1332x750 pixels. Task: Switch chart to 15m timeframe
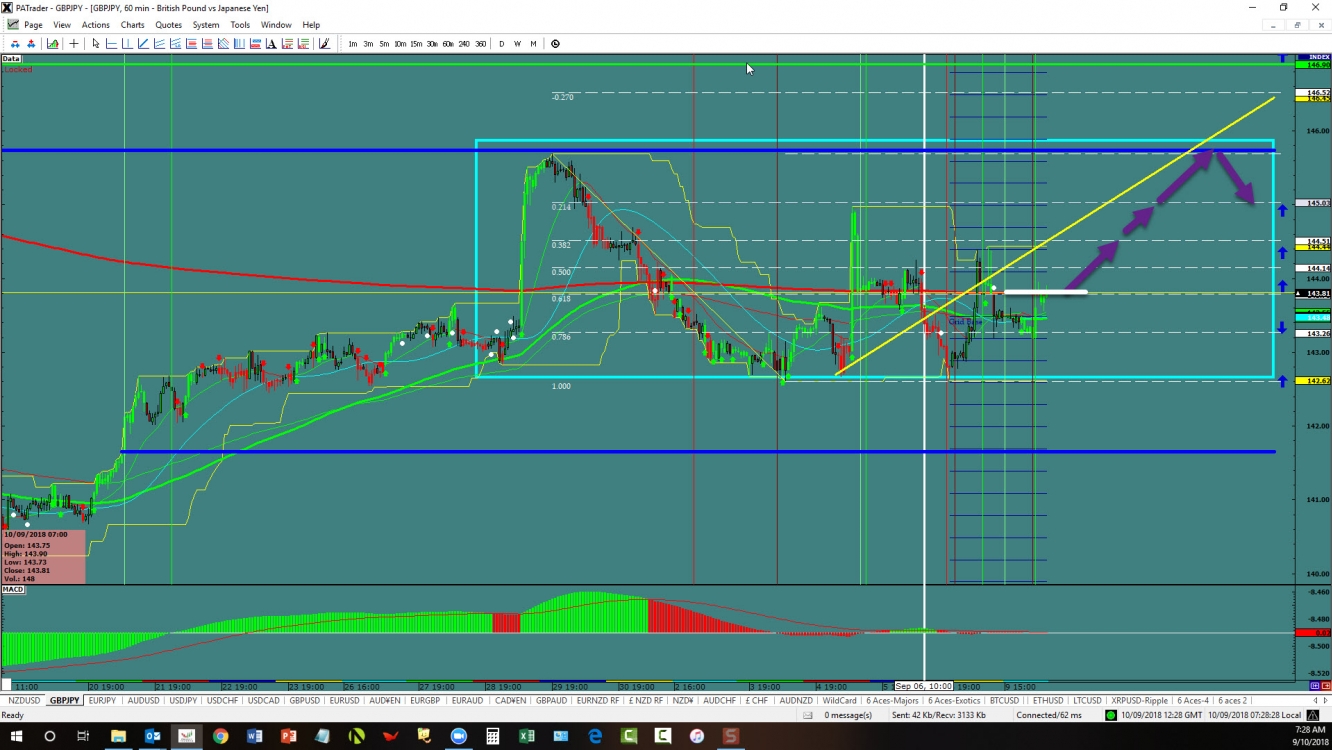[x=416, y=44]
